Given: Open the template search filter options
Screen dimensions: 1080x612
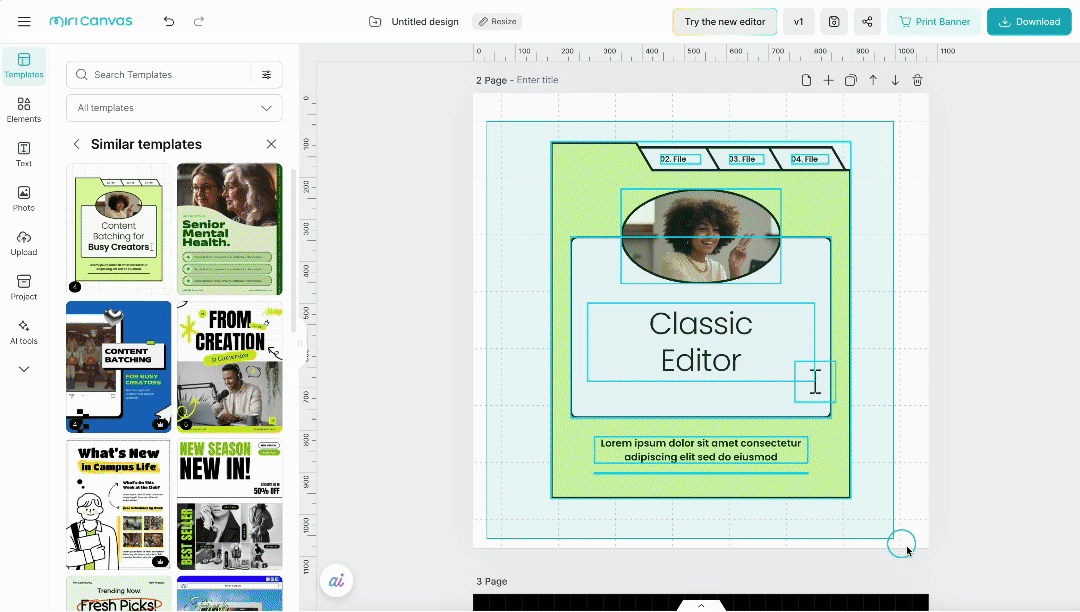Looking at the screenshot, I should point(267,74).
